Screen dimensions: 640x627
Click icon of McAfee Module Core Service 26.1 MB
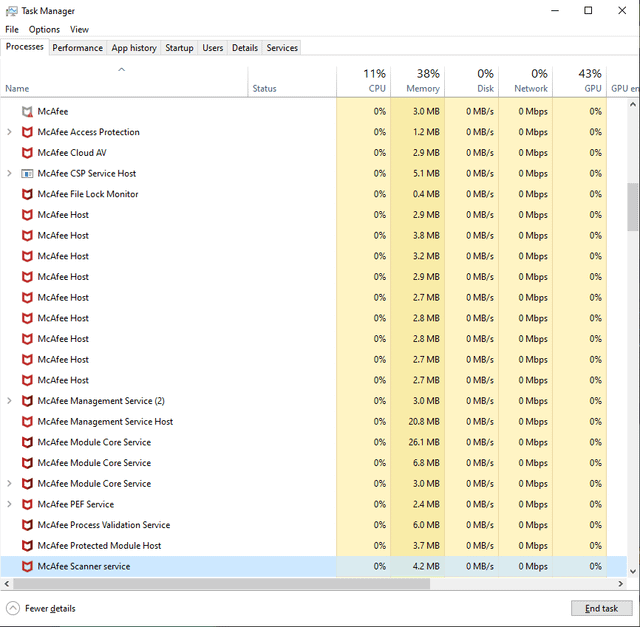pos(27,442)
